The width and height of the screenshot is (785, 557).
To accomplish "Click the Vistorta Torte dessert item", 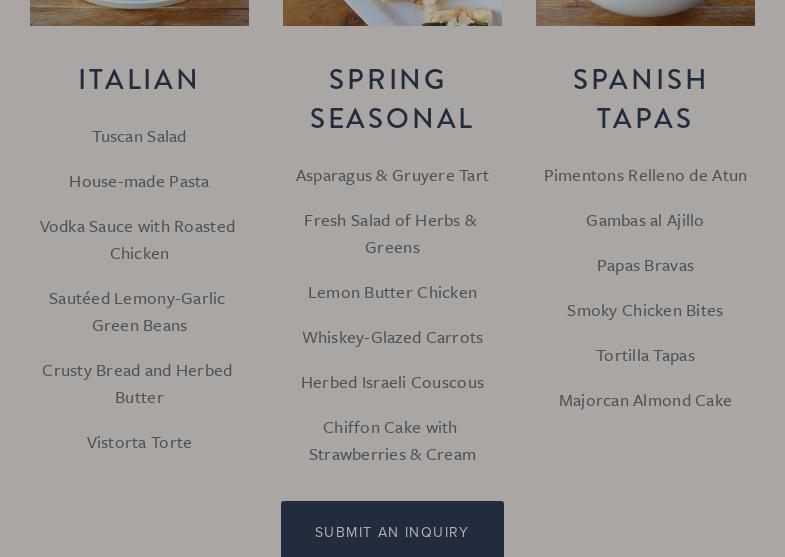I will click(139, 442).
